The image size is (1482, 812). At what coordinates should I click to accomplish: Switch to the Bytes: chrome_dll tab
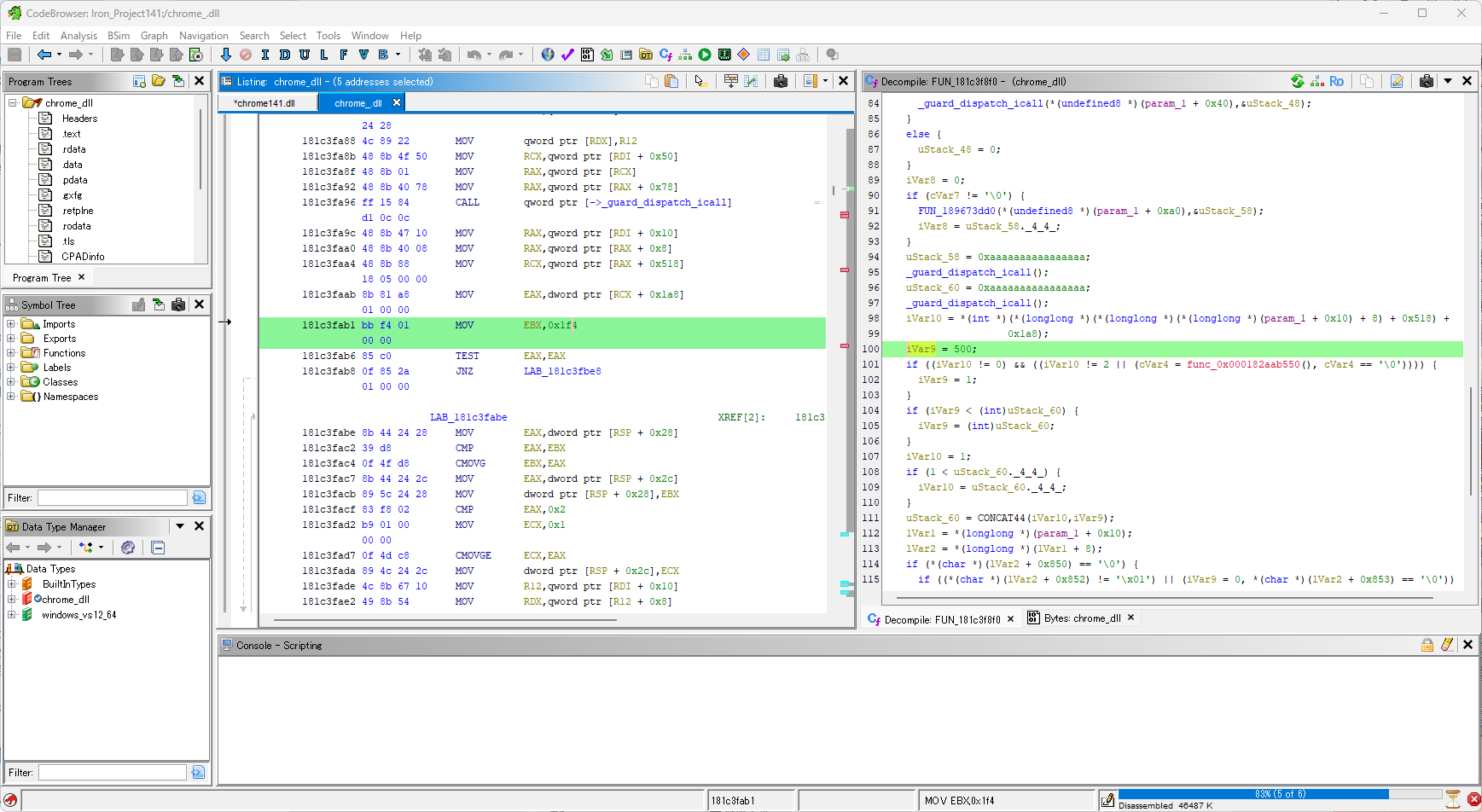[1081, 618]
